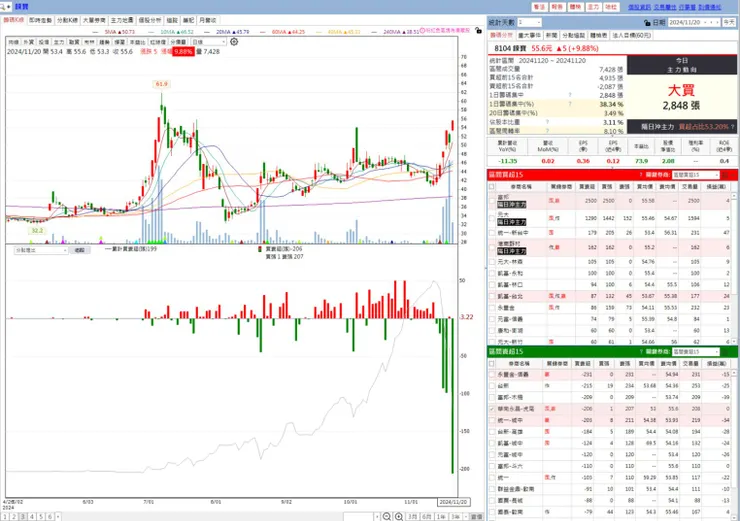Image resolution: width=740 pixels, height=521 pixels.
Task: Check the 統一-城中 sell row checkbox
Action: tap(492, 420)
